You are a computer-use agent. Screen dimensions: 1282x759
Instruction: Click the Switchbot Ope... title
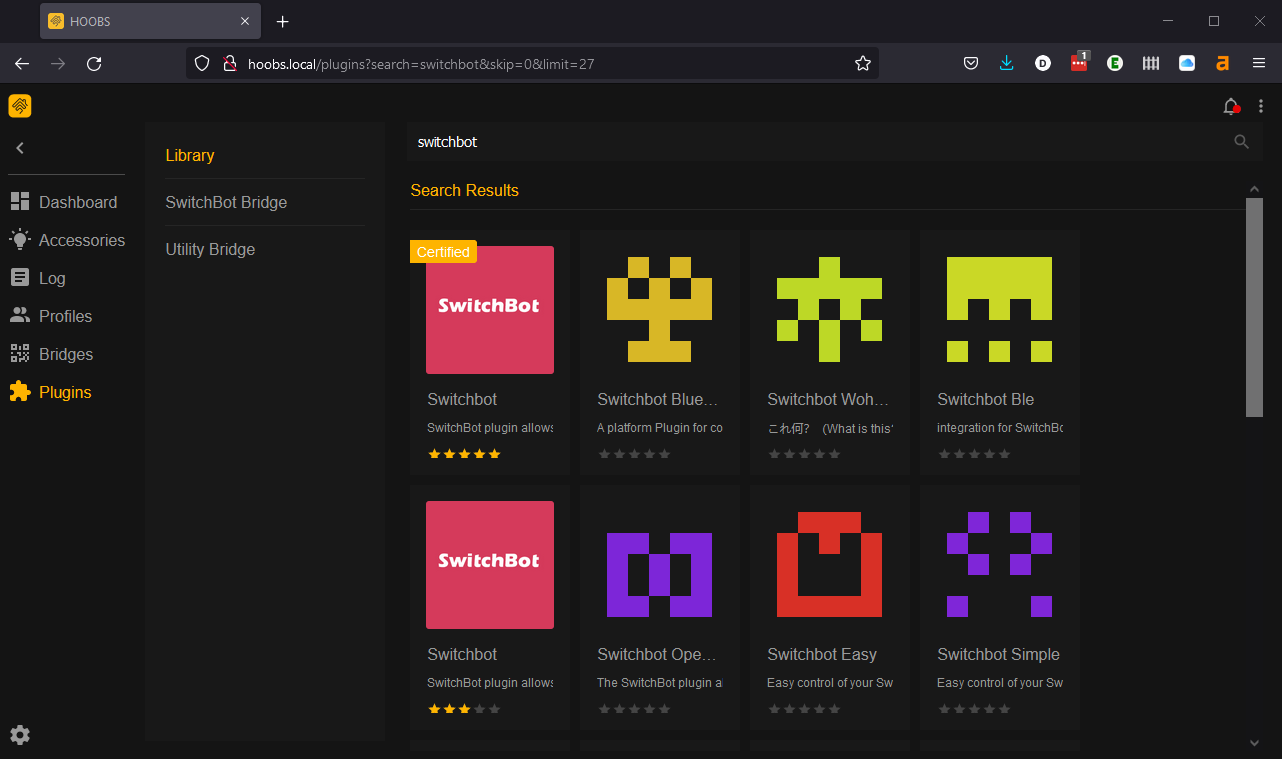[x=657, y=654]
